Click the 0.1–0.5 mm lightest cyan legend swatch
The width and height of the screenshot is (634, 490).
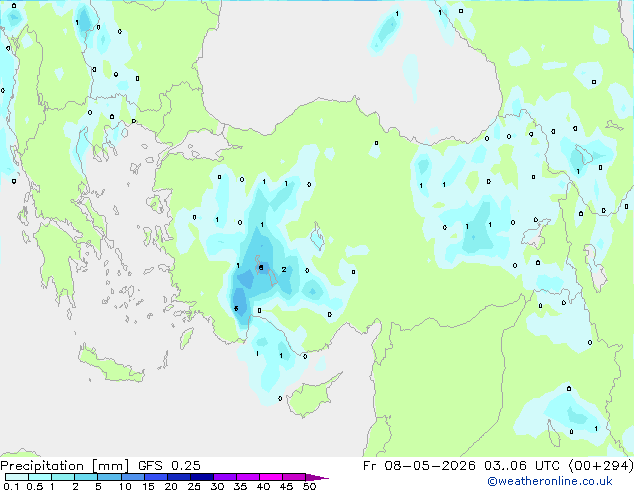click(17, 477)
